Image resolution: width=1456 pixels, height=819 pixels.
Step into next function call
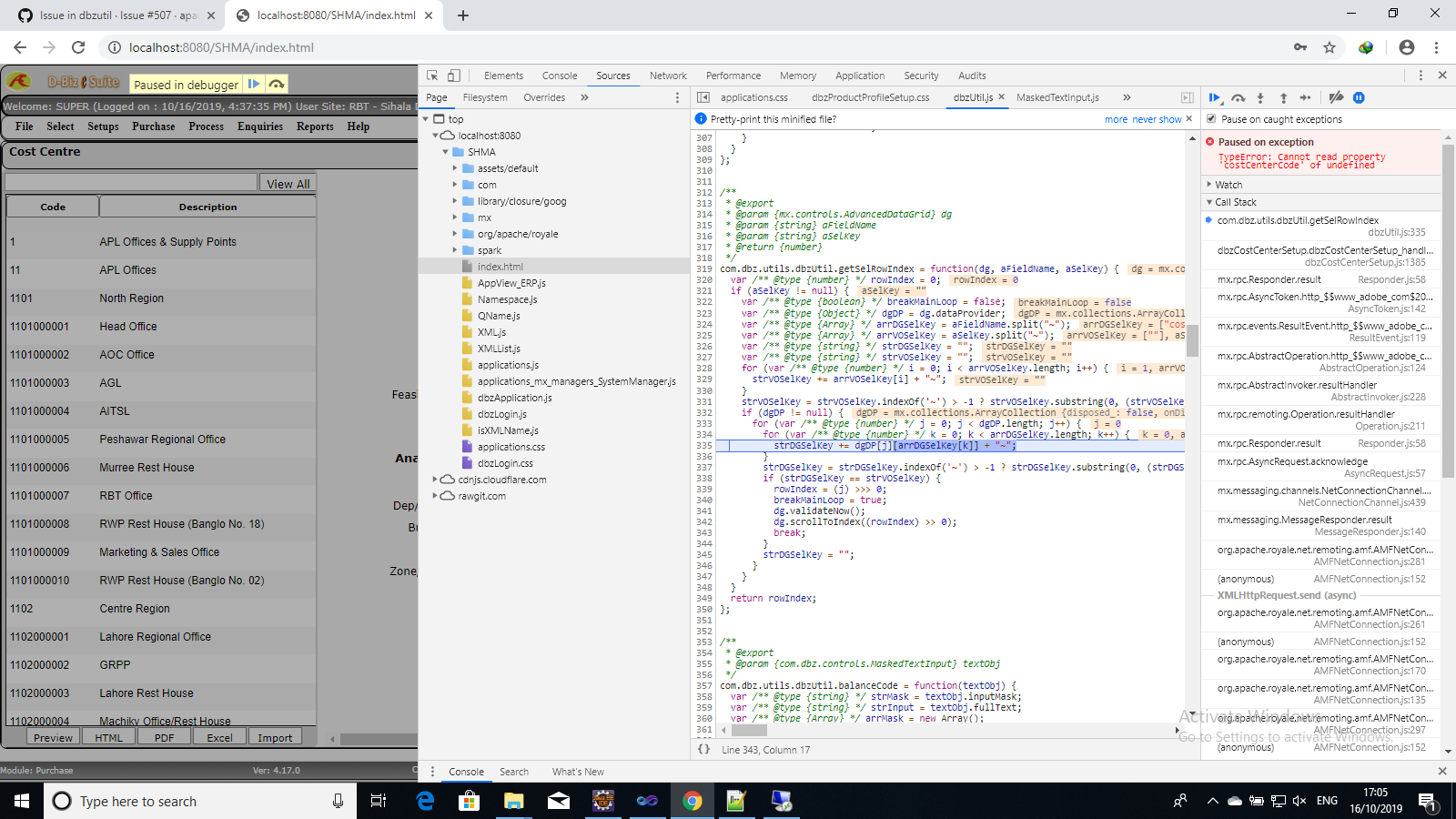click(x=1260, y=97)
